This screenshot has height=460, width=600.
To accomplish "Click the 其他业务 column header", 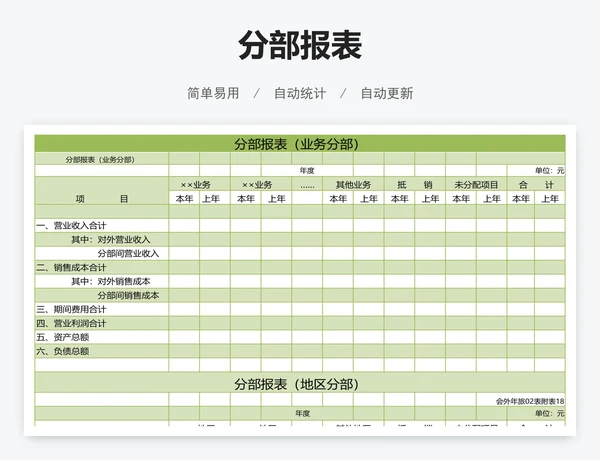I will (353, 184).
